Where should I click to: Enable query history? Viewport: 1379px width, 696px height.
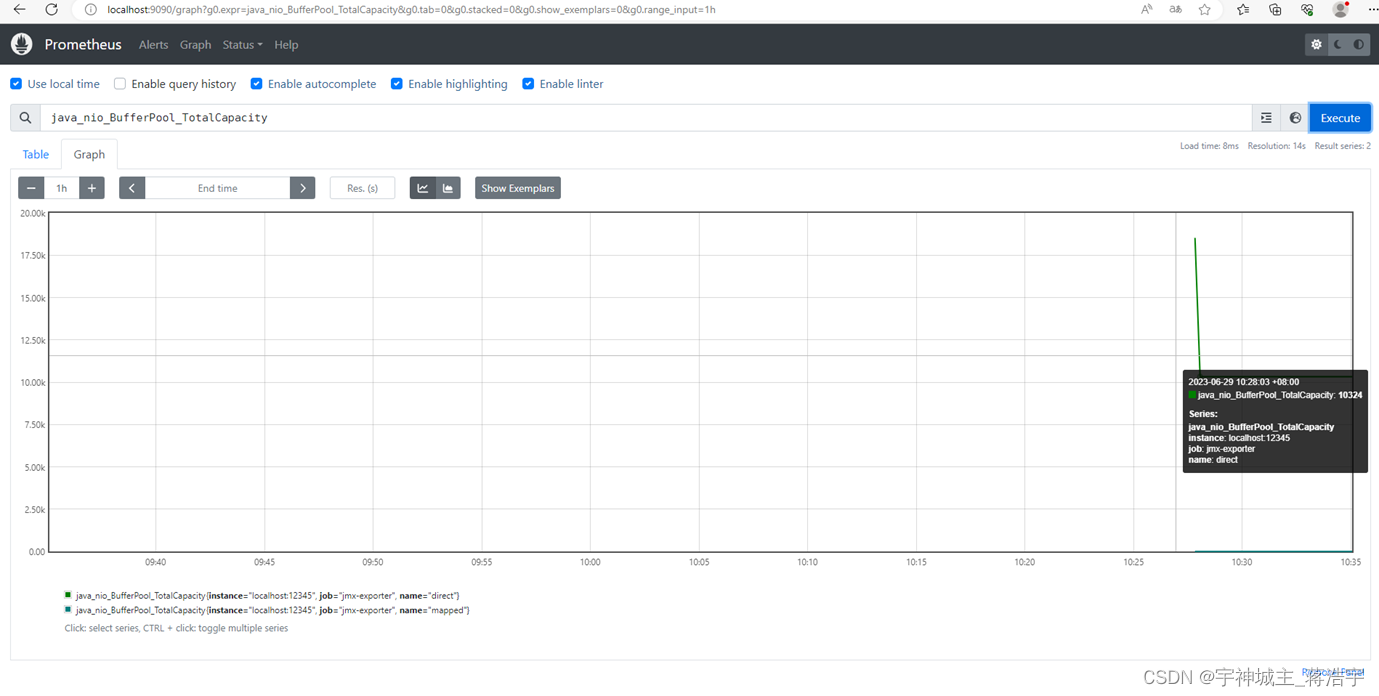point(119,83)
